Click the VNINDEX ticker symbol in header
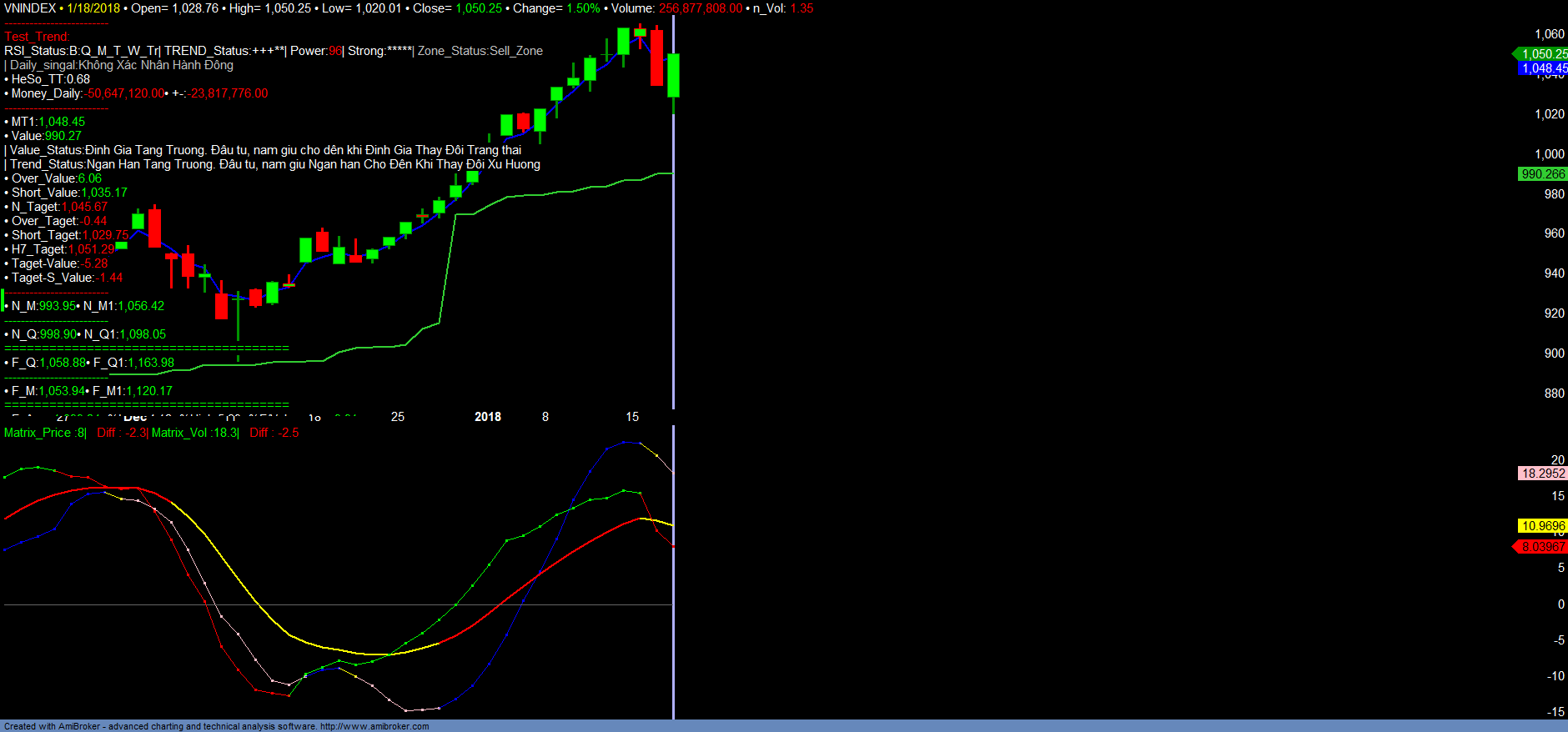This screenshot has height=732, width=1568. [x=30, y=8]
